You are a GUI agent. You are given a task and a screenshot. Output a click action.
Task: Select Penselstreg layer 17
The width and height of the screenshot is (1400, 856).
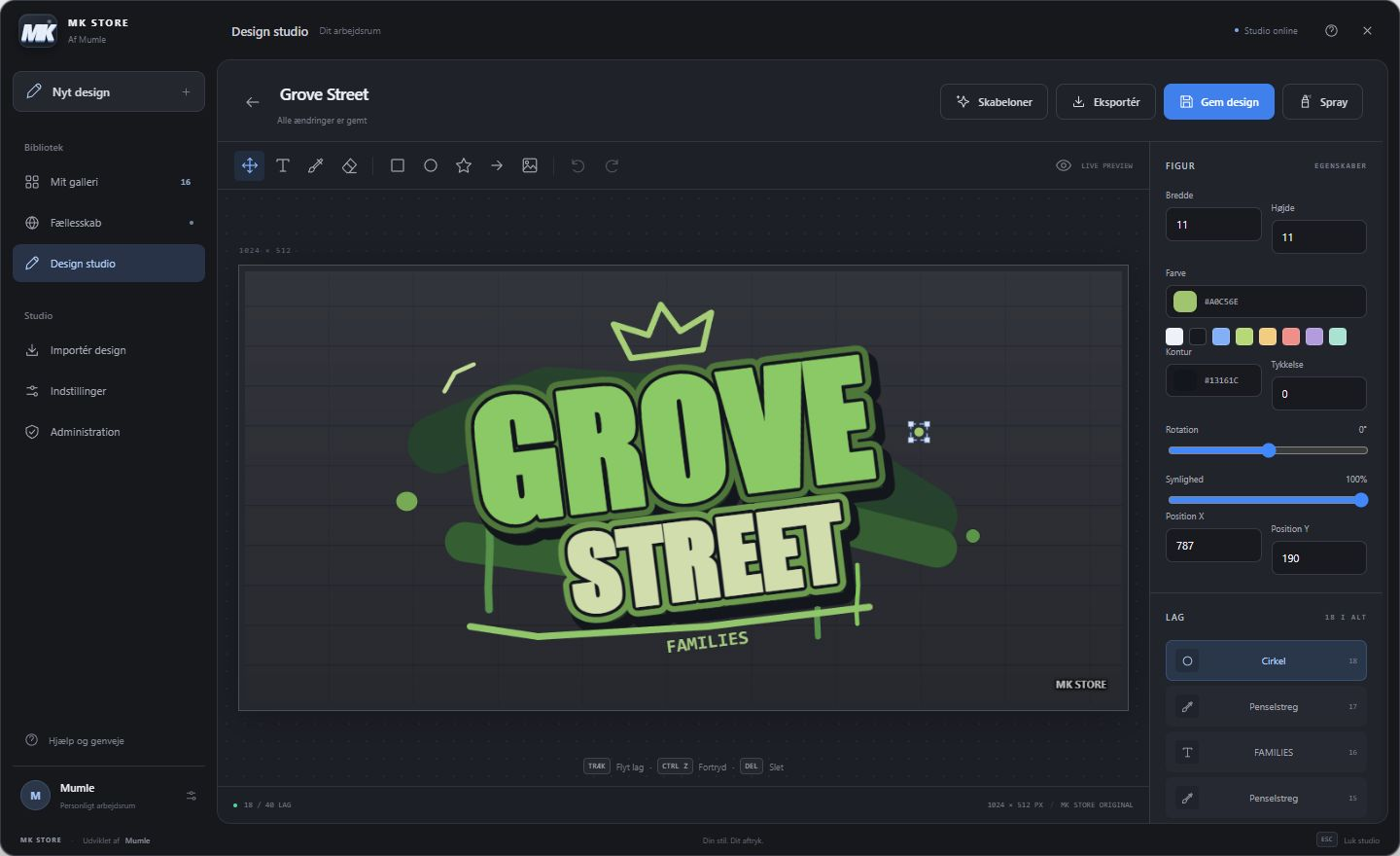[1266, 706]
